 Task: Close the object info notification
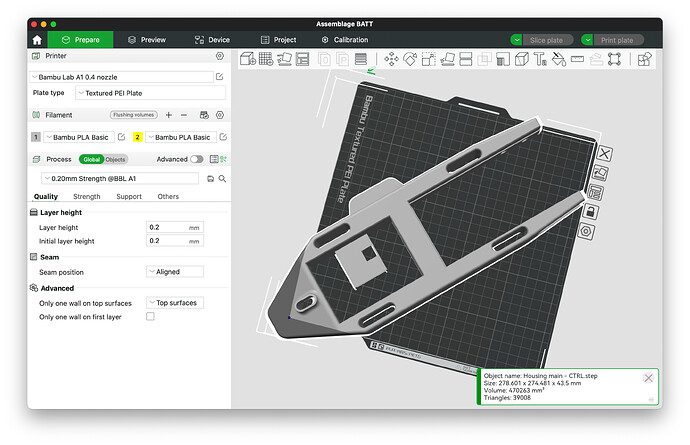(x=648, y=378)
